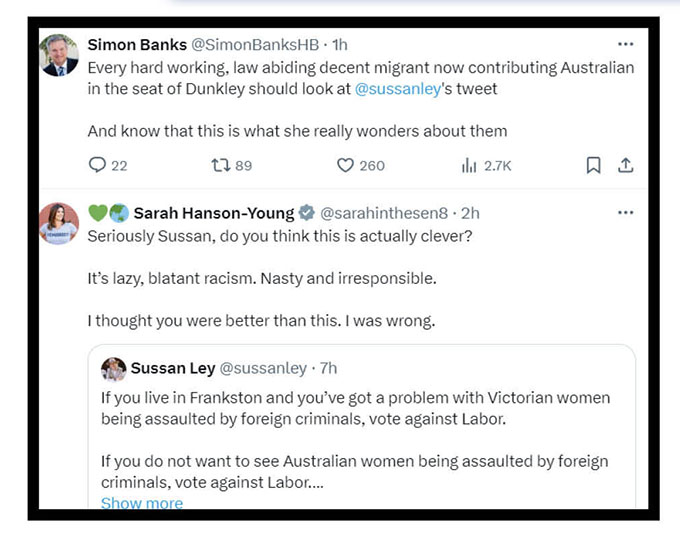
Task: Click Sussan Ley's small avatar
Action: [x=113, y=369]
